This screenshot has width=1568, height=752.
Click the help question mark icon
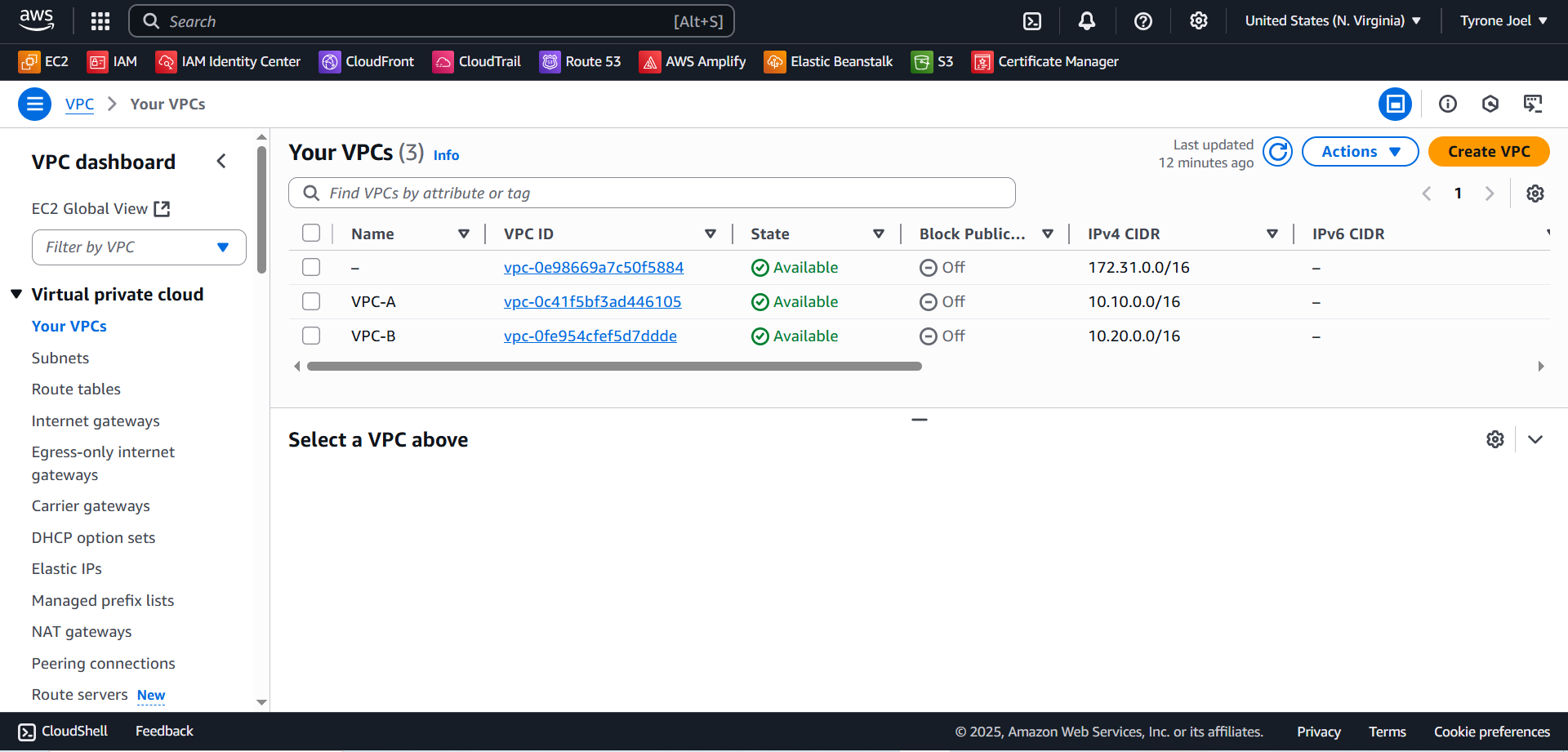coord(1143,21)
